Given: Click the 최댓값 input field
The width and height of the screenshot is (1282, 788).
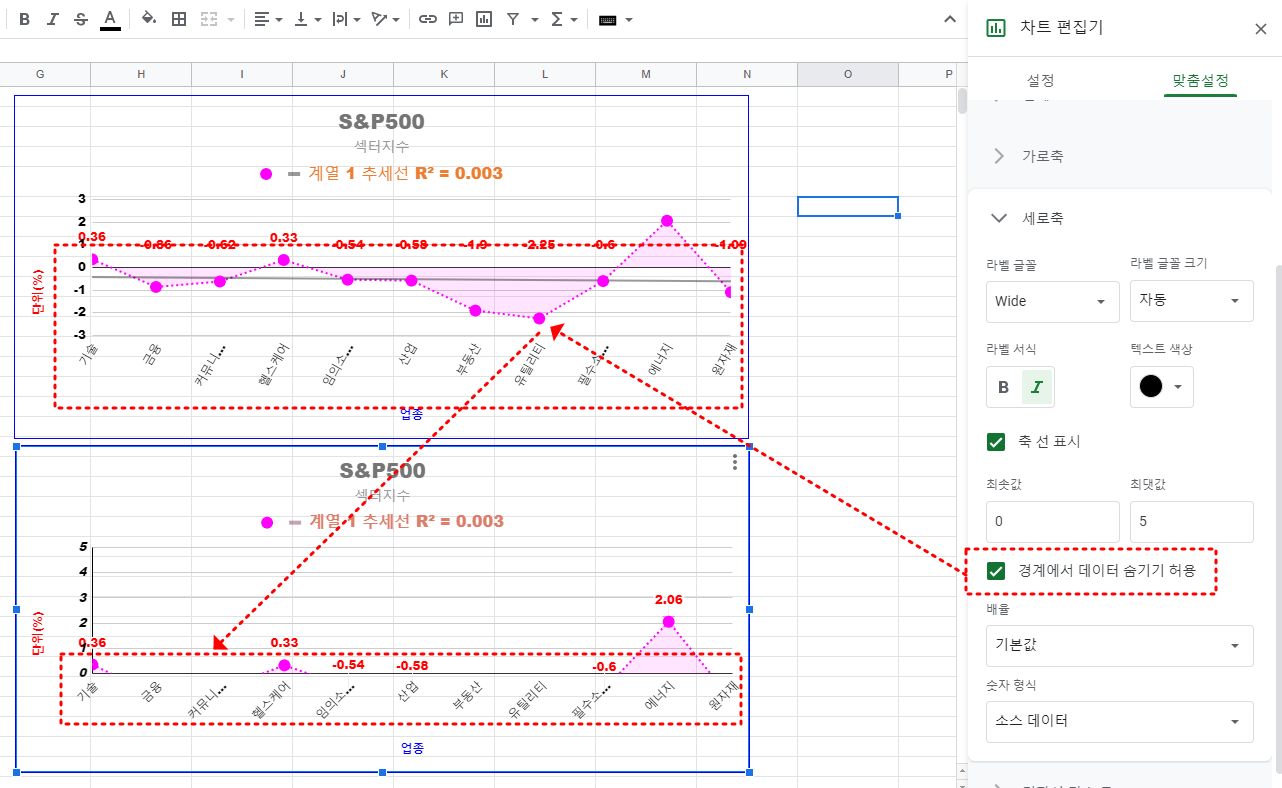Looking at the screenshot, I should pos(1191,522).
